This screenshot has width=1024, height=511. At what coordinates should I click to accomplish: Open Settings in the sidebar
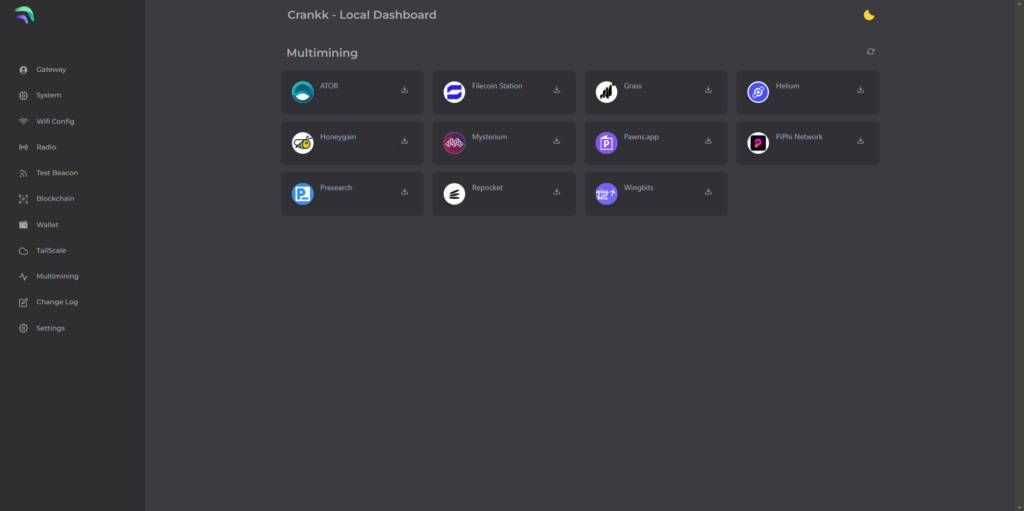(51, 328)
